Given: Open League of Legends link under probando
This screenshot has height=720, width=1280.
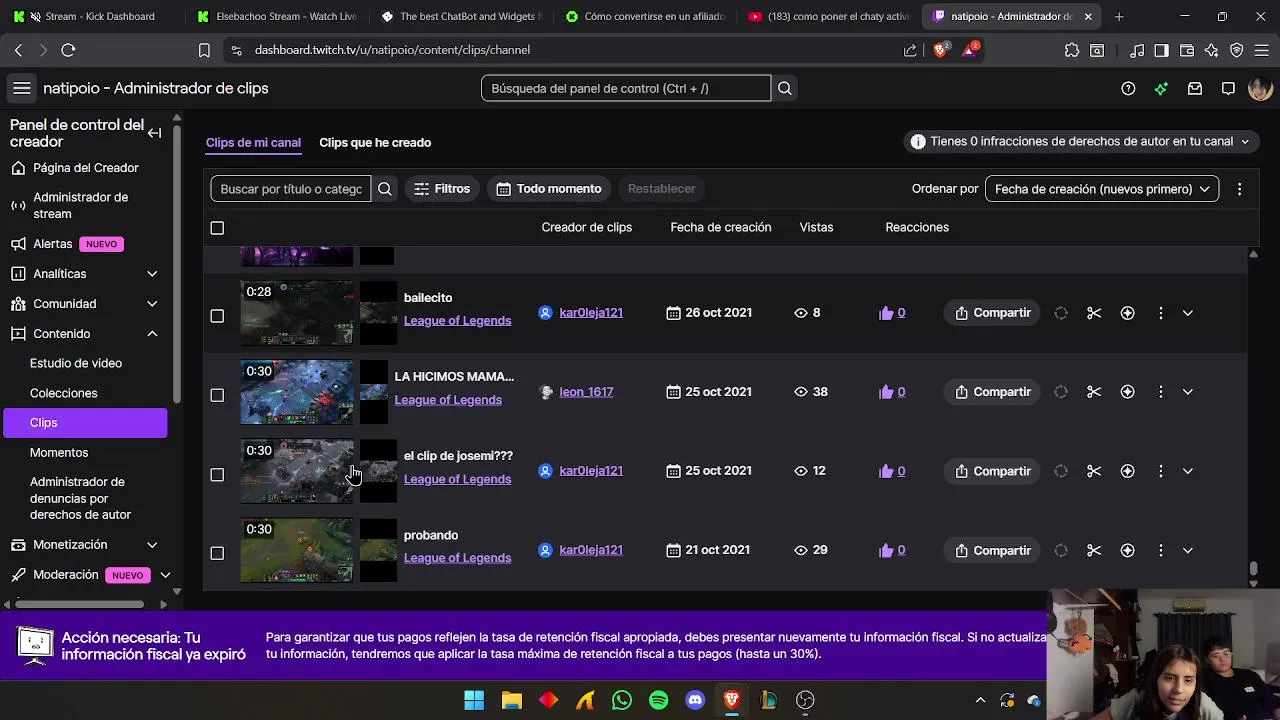Looking at the screenshot, I should pyautogui.click(x=457, y=558).
